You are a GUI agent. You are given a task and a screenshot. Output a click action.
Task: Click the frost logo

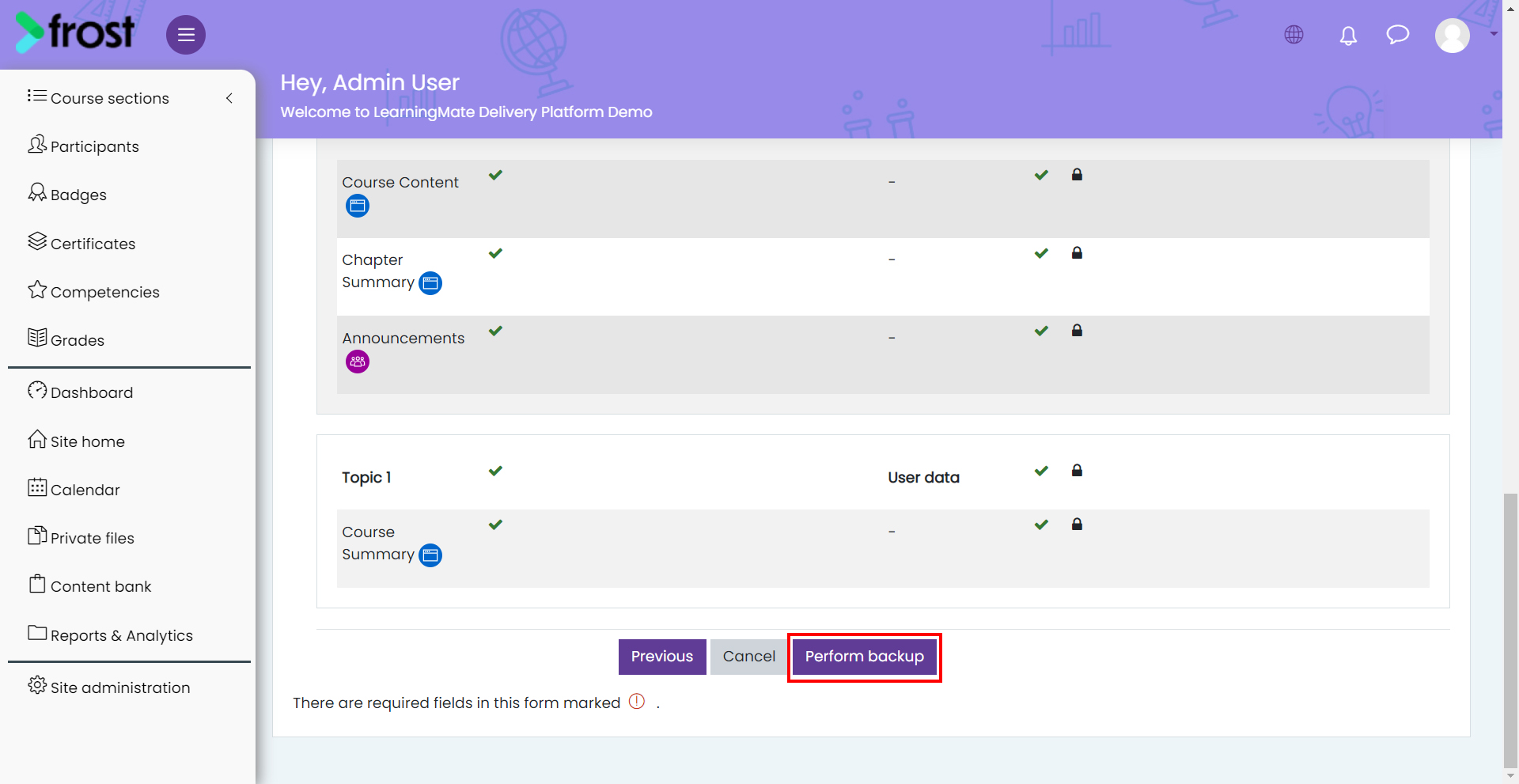[75, 32]
